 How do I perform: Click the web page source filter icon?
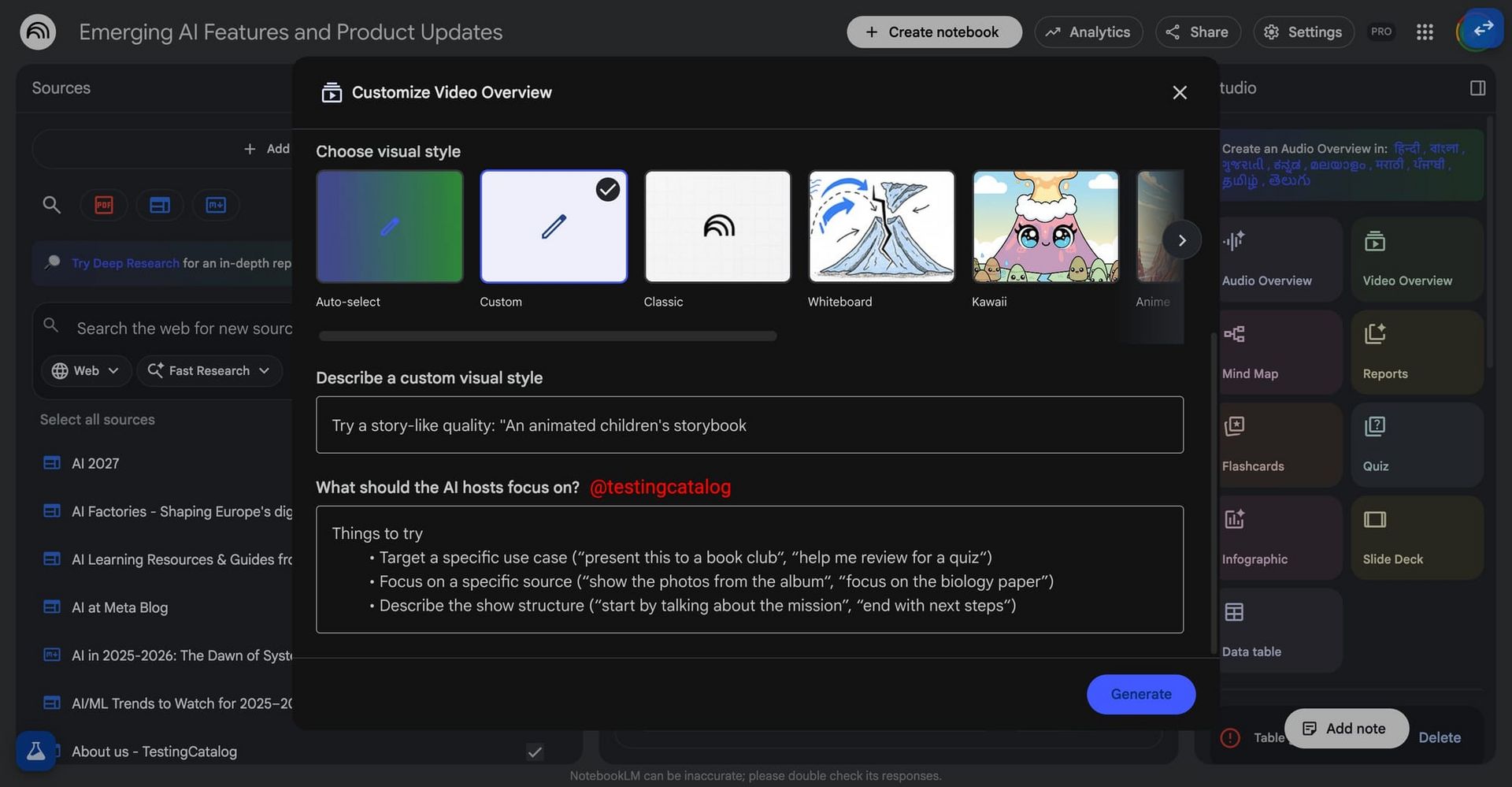pyautogui.click(x=160, y=205)
